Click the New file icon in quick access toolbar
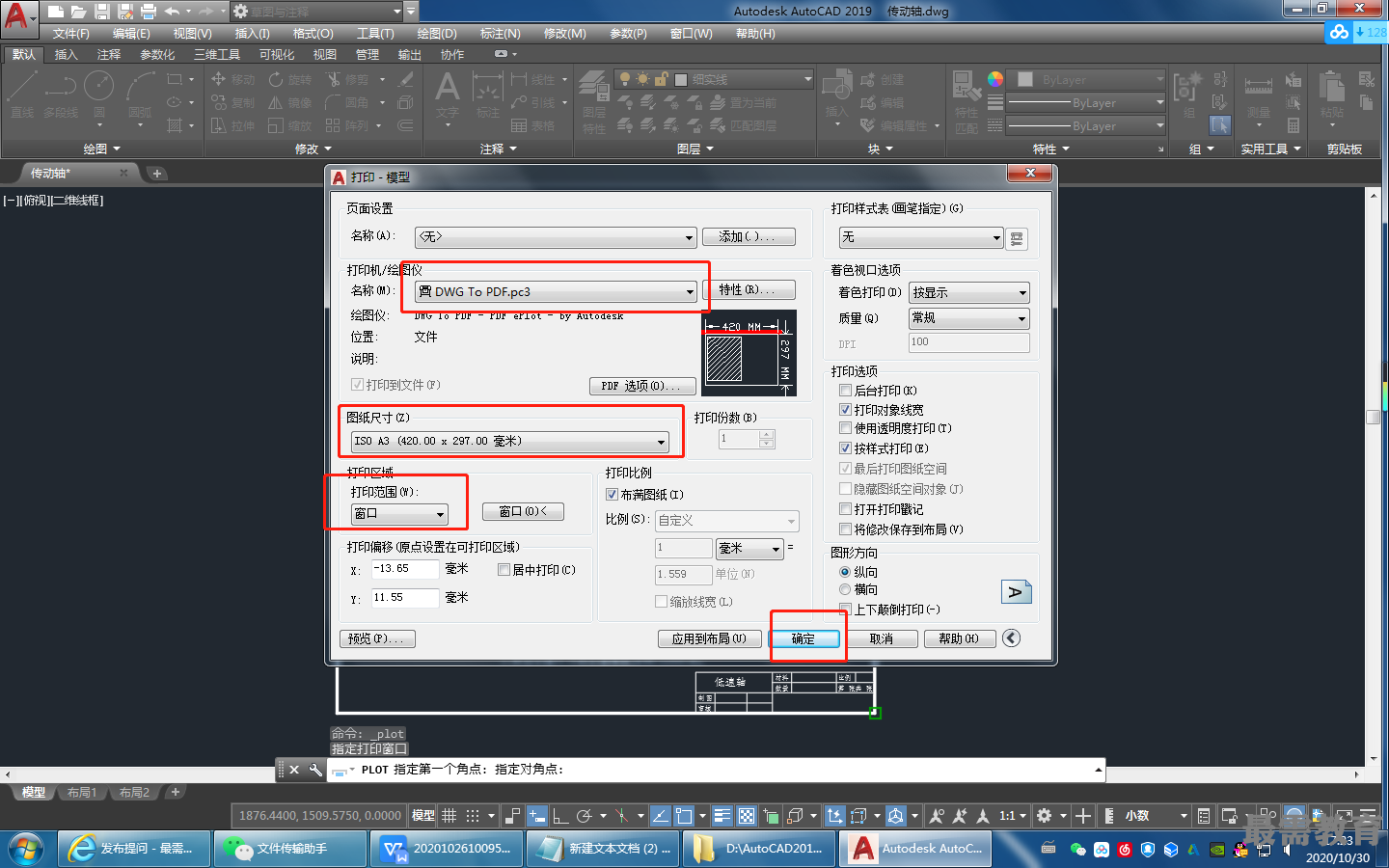The width and height of the screenshot is (1389, 868). [56, 12]
